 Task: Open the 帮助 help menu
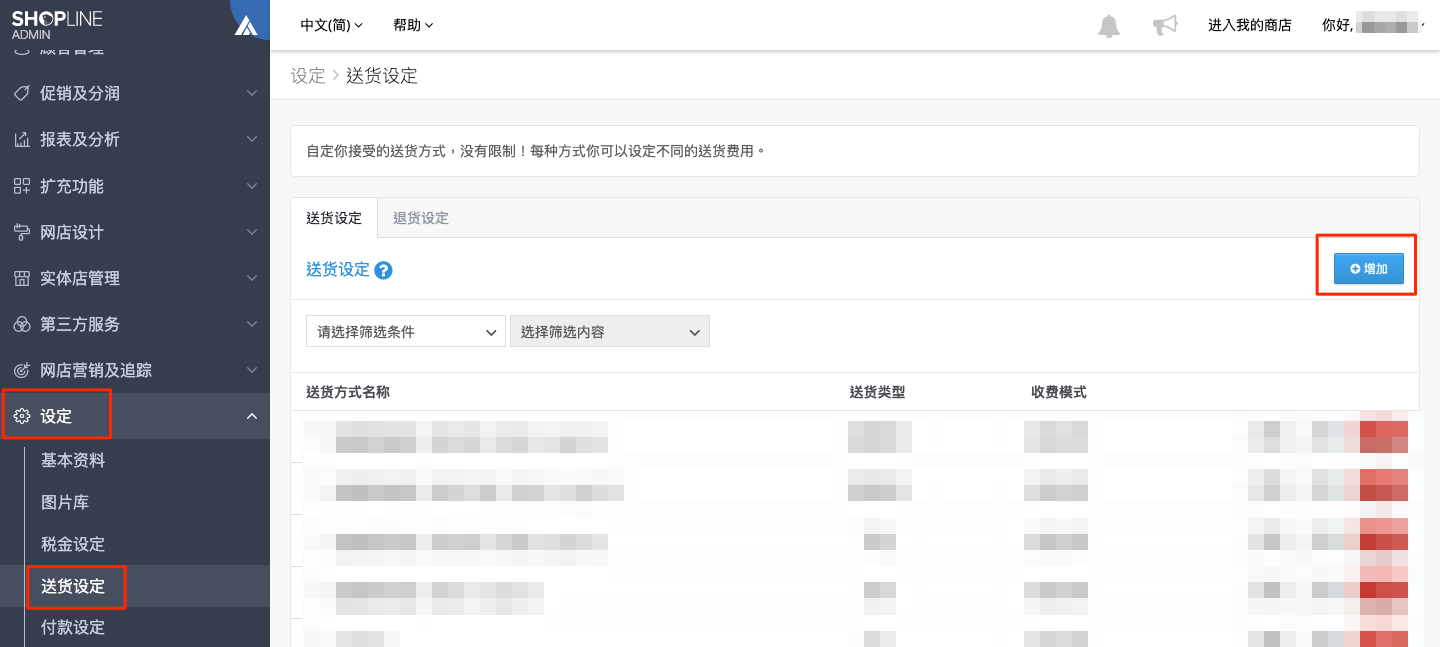pyautogui.click(x=413, y=25)
